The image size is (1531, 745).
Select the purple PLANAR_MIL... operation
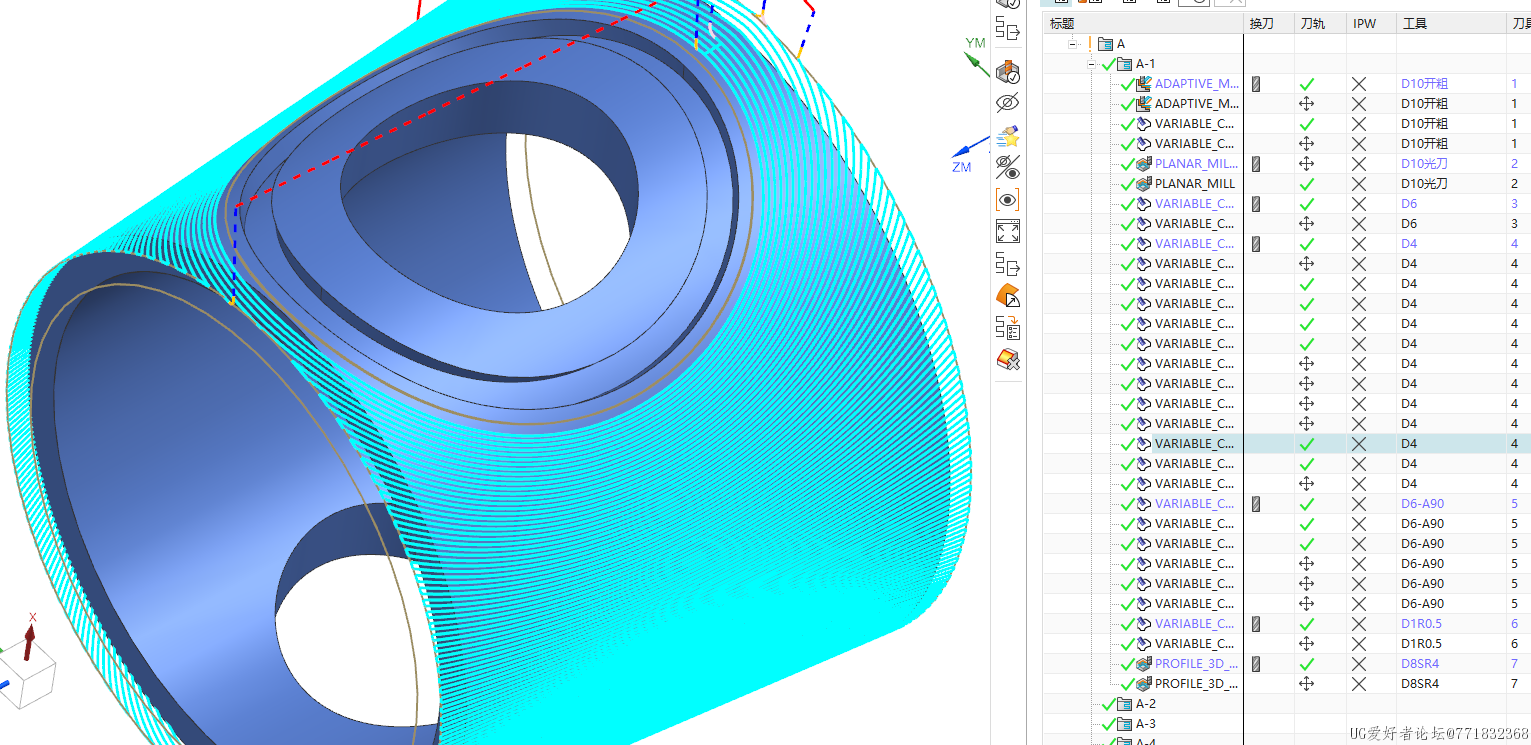click(1196, 164)
